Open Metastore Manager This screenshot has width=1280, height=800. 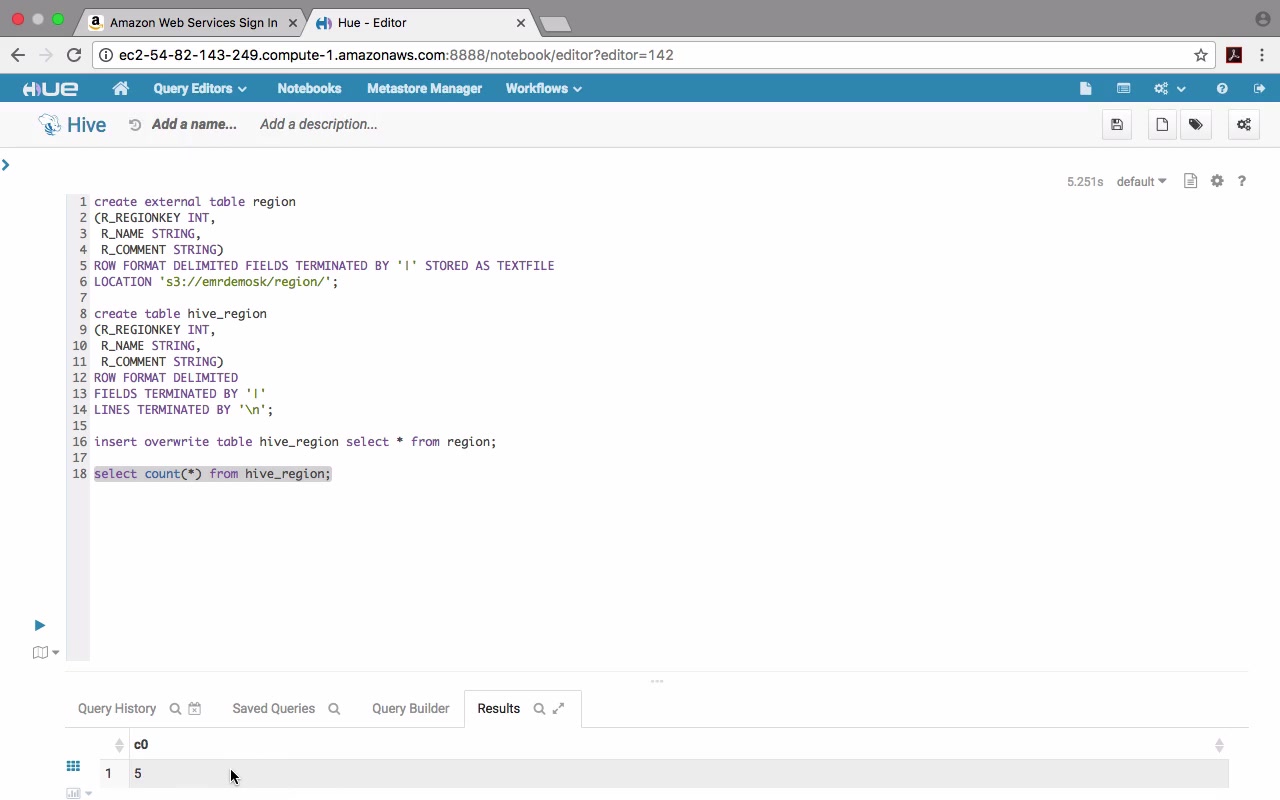pos(424,88)
